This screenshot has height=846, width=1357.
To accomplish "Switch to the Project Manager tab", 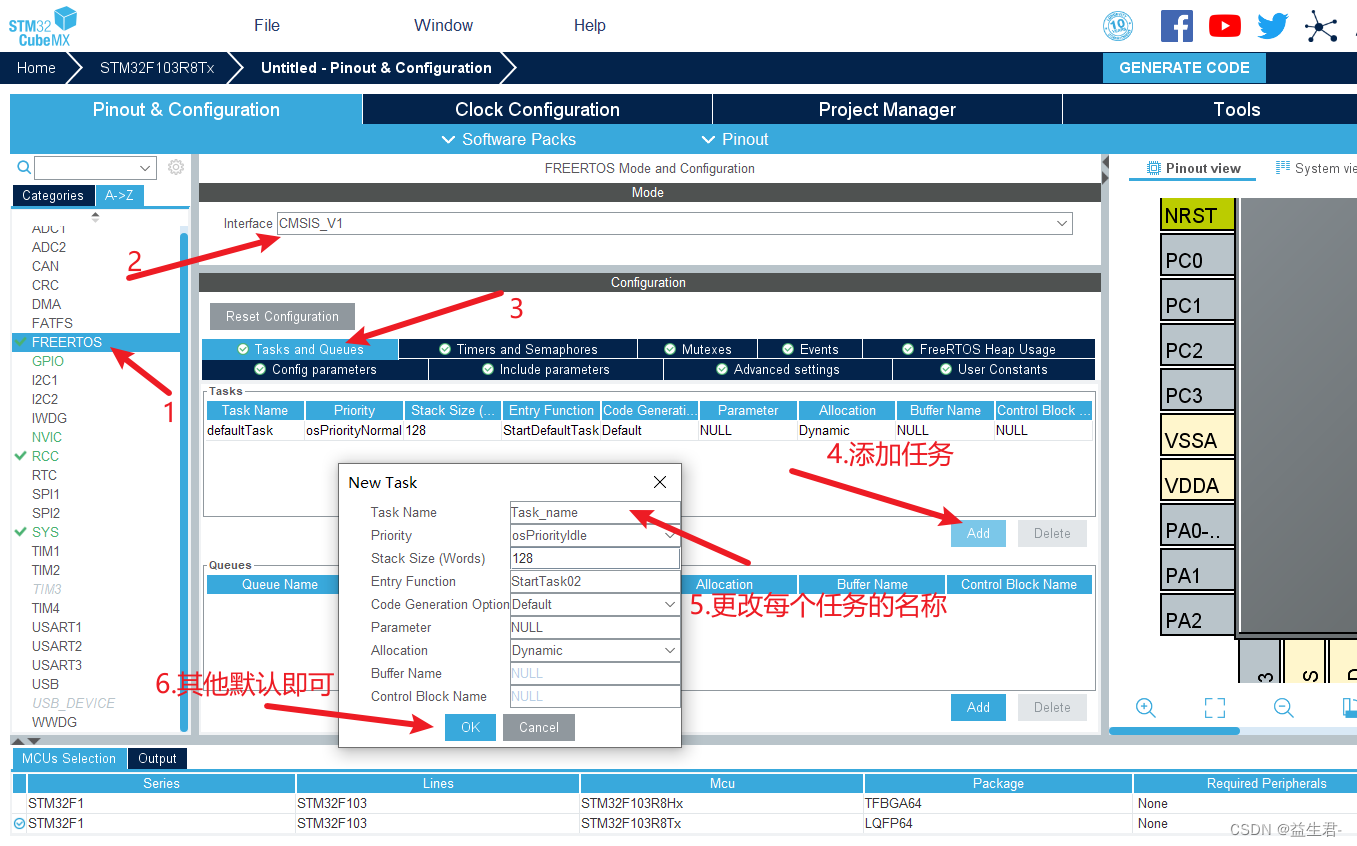I will coord(887,110).
